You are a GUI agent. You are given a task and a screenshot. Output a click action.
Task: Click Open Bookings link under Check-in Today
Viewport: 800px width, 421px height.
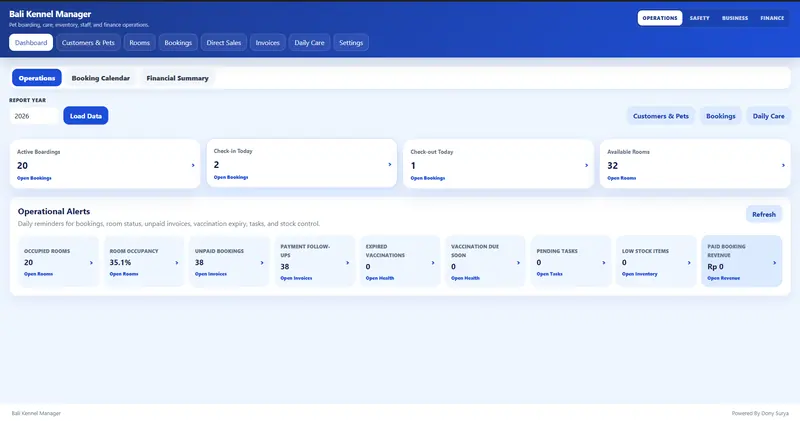(x=231, y=177)
